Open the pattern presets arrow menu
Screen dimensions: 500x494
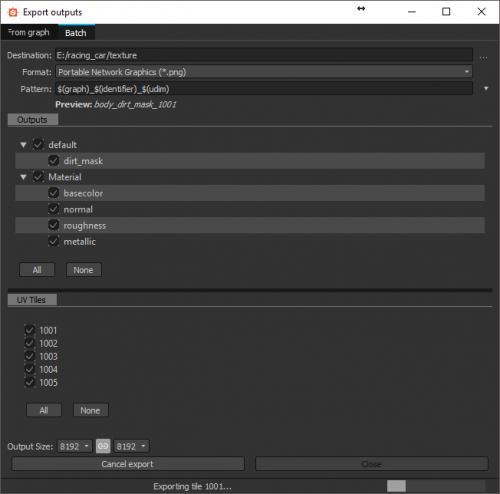pyautogui.click(x=486, y=88)
